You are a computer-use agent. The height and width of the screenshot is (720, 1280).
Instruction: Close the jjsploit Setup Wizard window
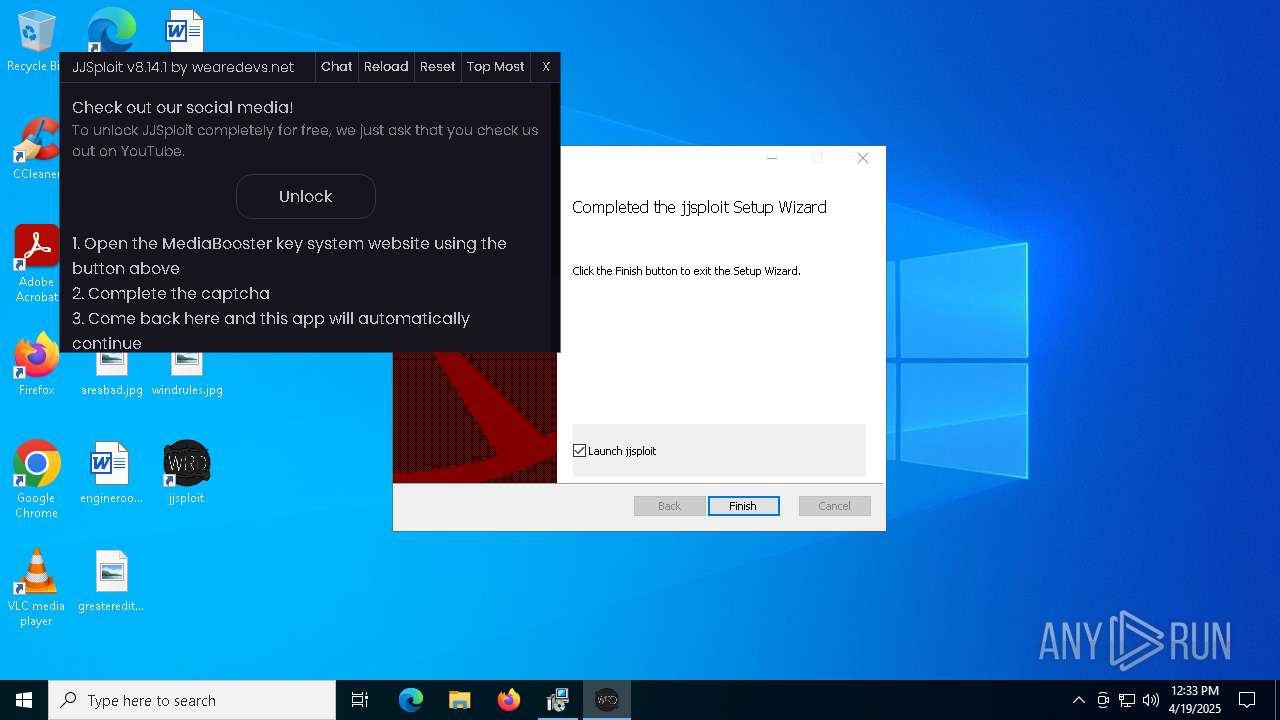[x=863, y=158]
